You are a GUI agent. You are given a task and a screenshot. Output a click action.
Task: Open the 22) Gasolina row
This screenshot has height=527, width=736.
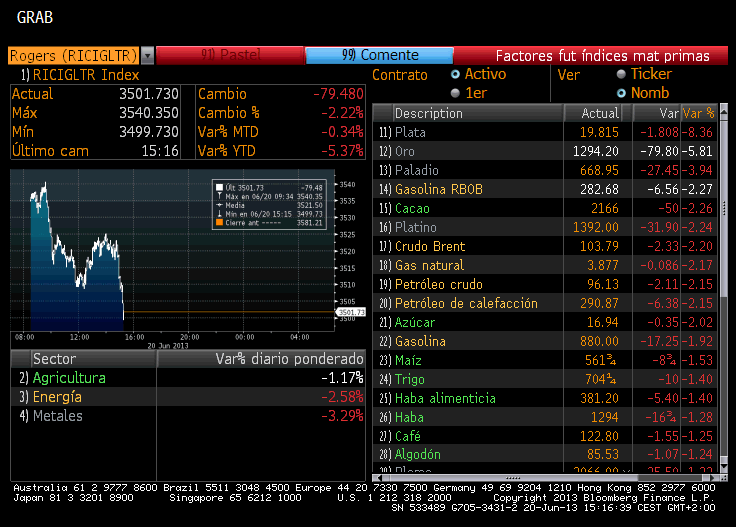coord(545,341)
